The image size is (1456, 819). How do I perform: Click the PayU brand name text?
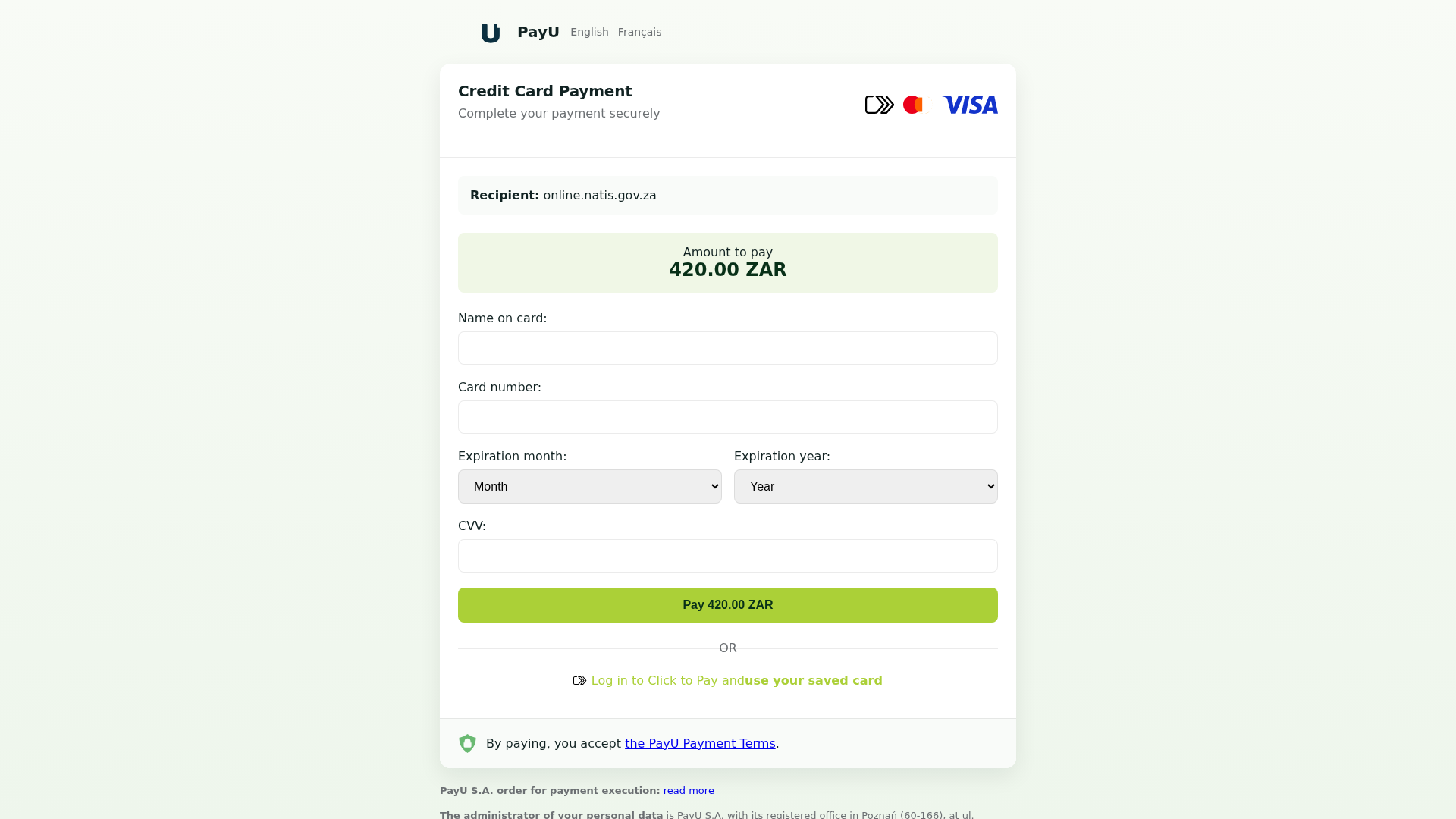(x=538, y=32)
